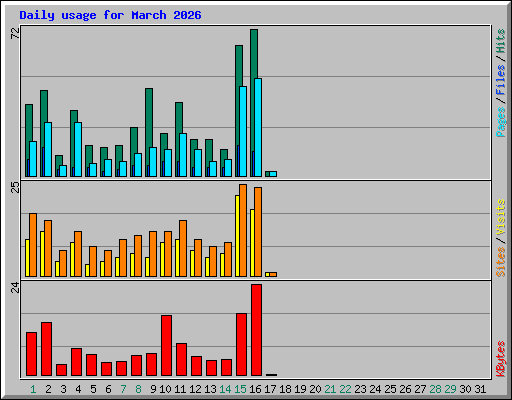Click day label '26' on the x-axis
Screen dimensions: 512x400
[405, 389]
